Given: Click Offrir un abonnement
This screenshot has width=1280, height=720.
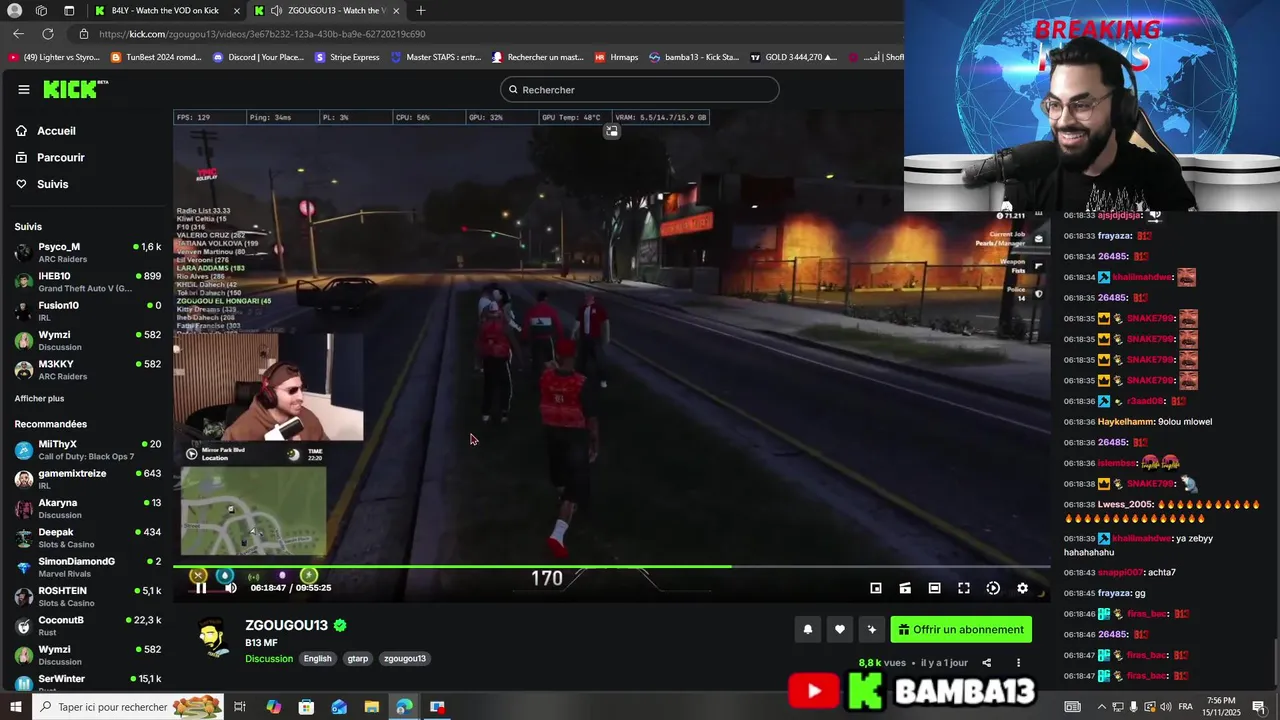Looking at the screenshot, I should pyautogui.click(x=961, y=629).
